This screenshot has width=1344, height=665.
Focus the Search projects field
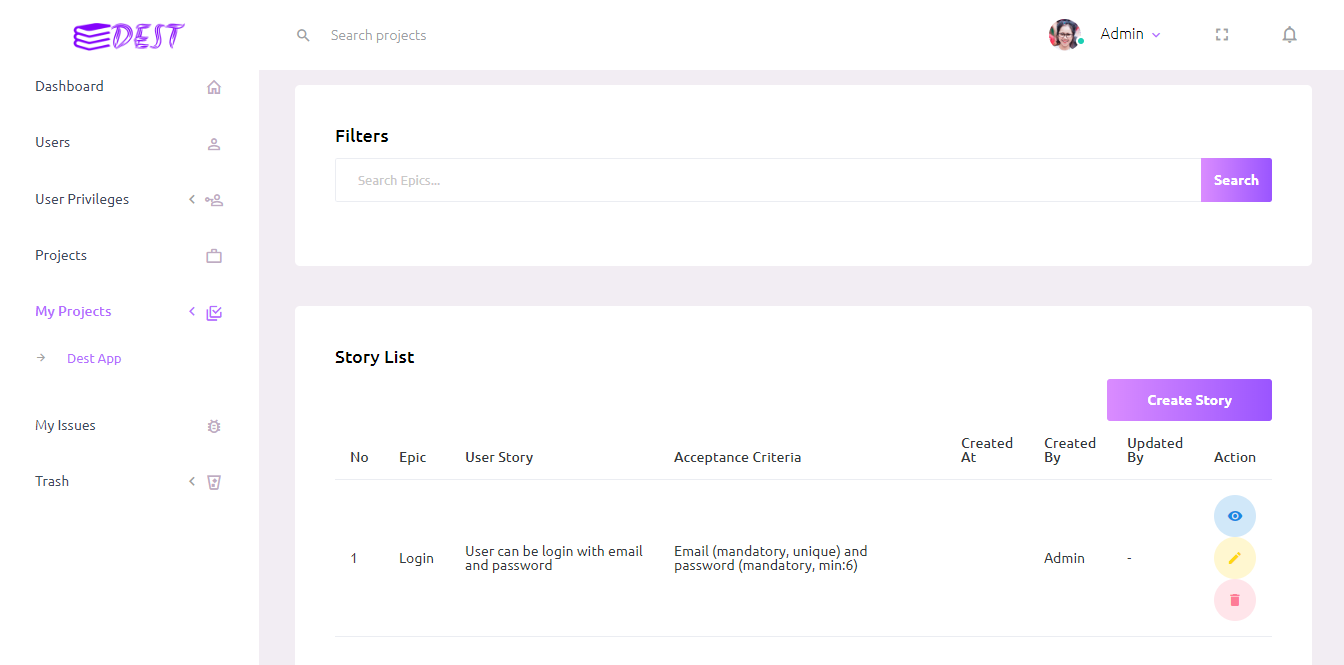pos(378,35)
